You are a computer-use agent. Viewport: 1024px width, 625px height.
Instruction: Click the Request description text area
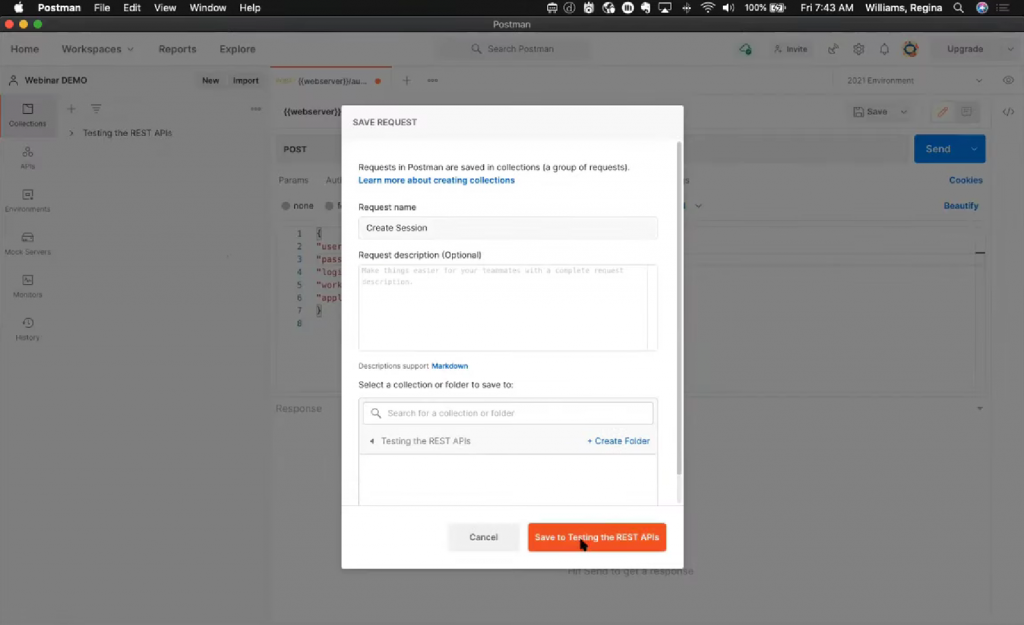(x=507, y=307)
